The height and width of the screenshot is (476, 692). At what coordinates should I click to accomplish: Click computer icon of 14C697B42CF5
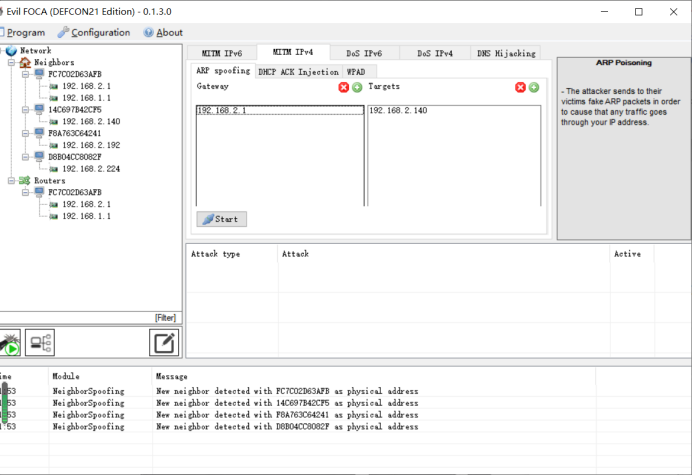(39, 109)
